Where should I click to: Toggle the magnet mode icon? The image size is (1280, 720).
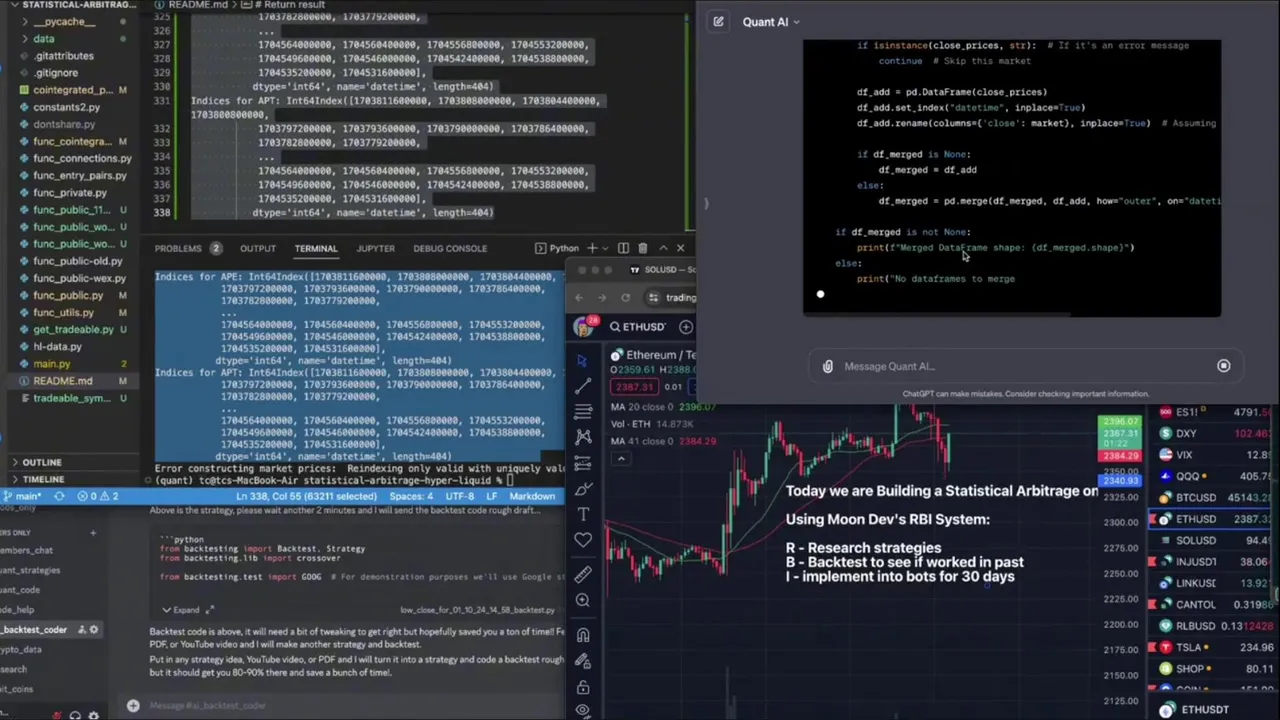[583, 635]
